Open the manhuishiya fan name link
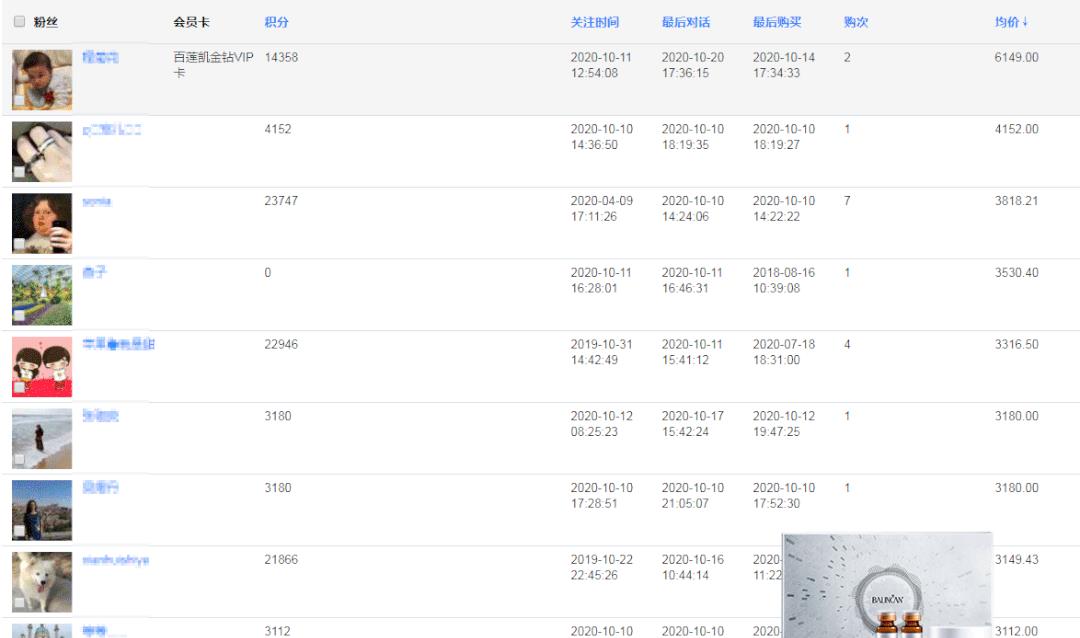The width and height of the screenshot is (1080, 638). pyautogui.click(x=115, y=560)
